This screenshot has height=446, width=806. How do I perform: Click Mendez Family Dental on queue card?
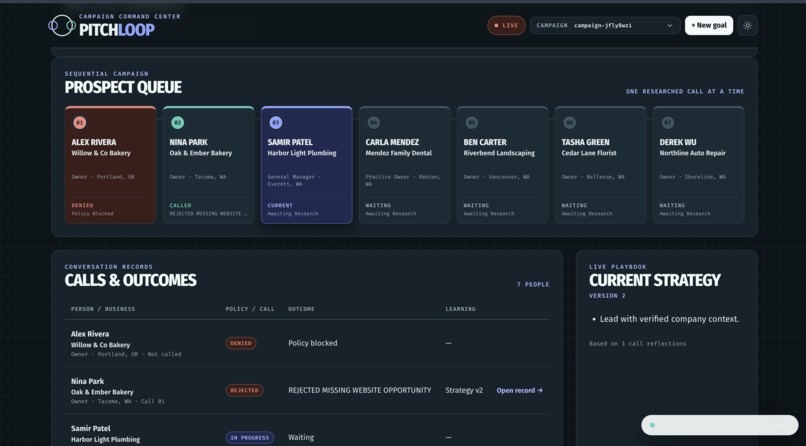(x=399, y=153)
